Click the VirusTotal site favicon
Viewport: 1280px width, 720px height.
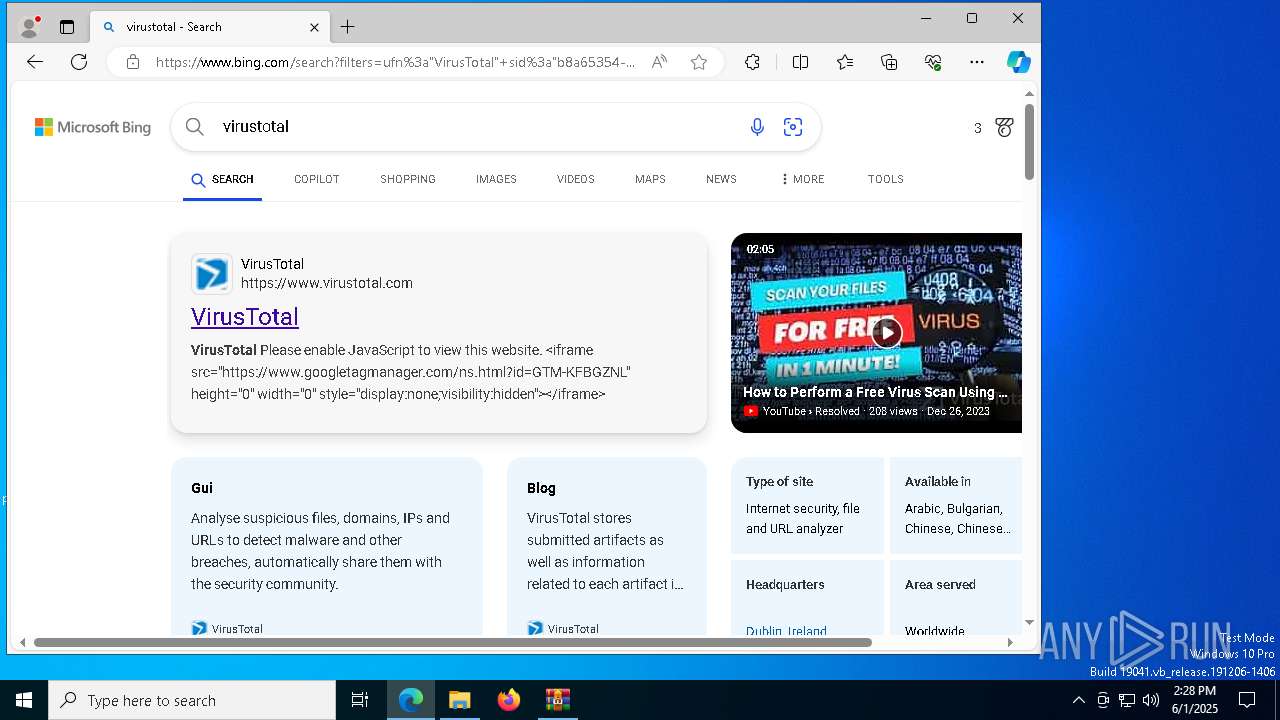pyautogui.click(x=212, y=274)
